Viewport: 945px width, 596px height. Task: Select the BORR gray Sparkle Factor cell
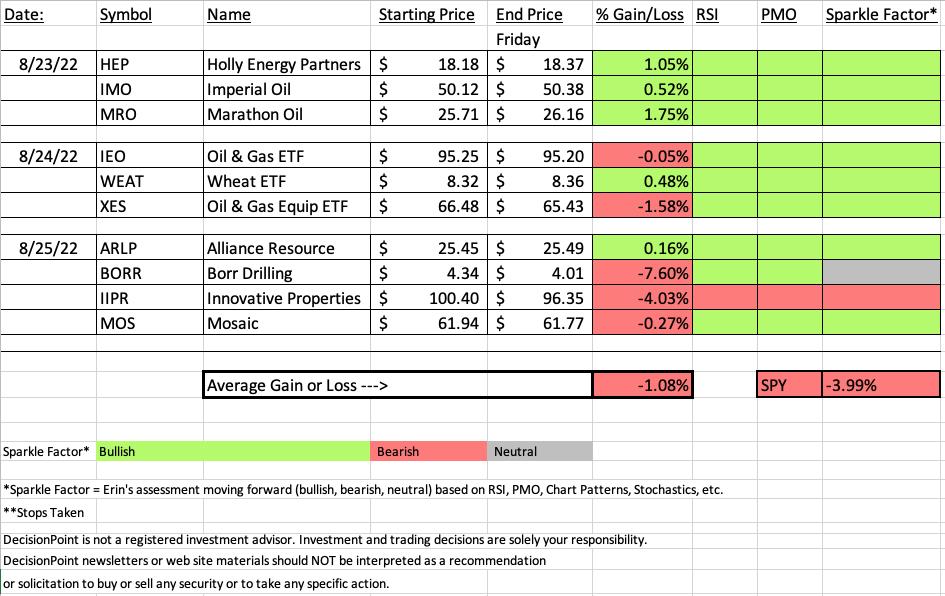[x=881, y=273]
